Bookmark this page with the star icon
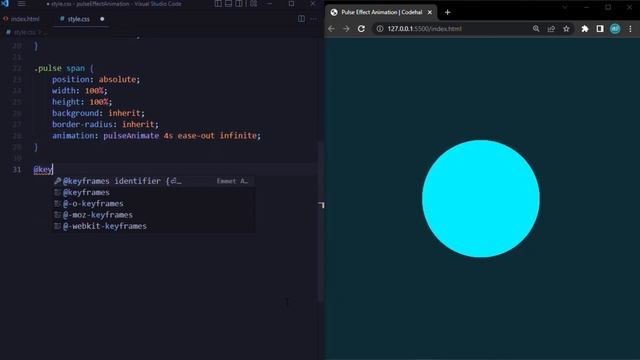 point(566,29)
